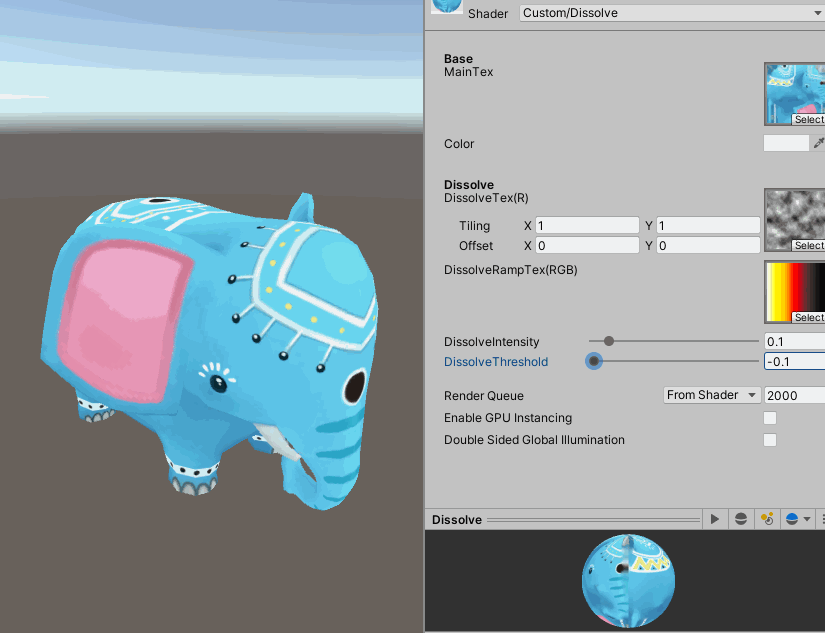Open the Shader dropdown showing Custom/Dissolve
The width and height of the screenshot is (825, 633).
coord(672,13)
